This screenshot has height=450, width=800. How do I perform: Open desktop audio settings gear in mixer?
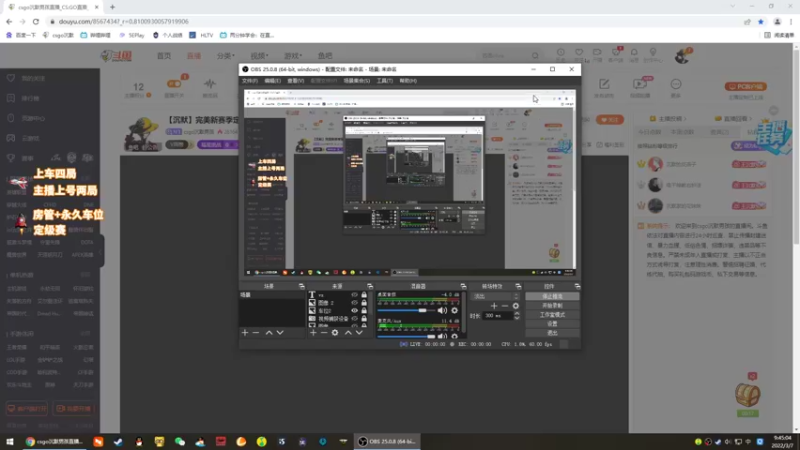(x=455, y=310)
